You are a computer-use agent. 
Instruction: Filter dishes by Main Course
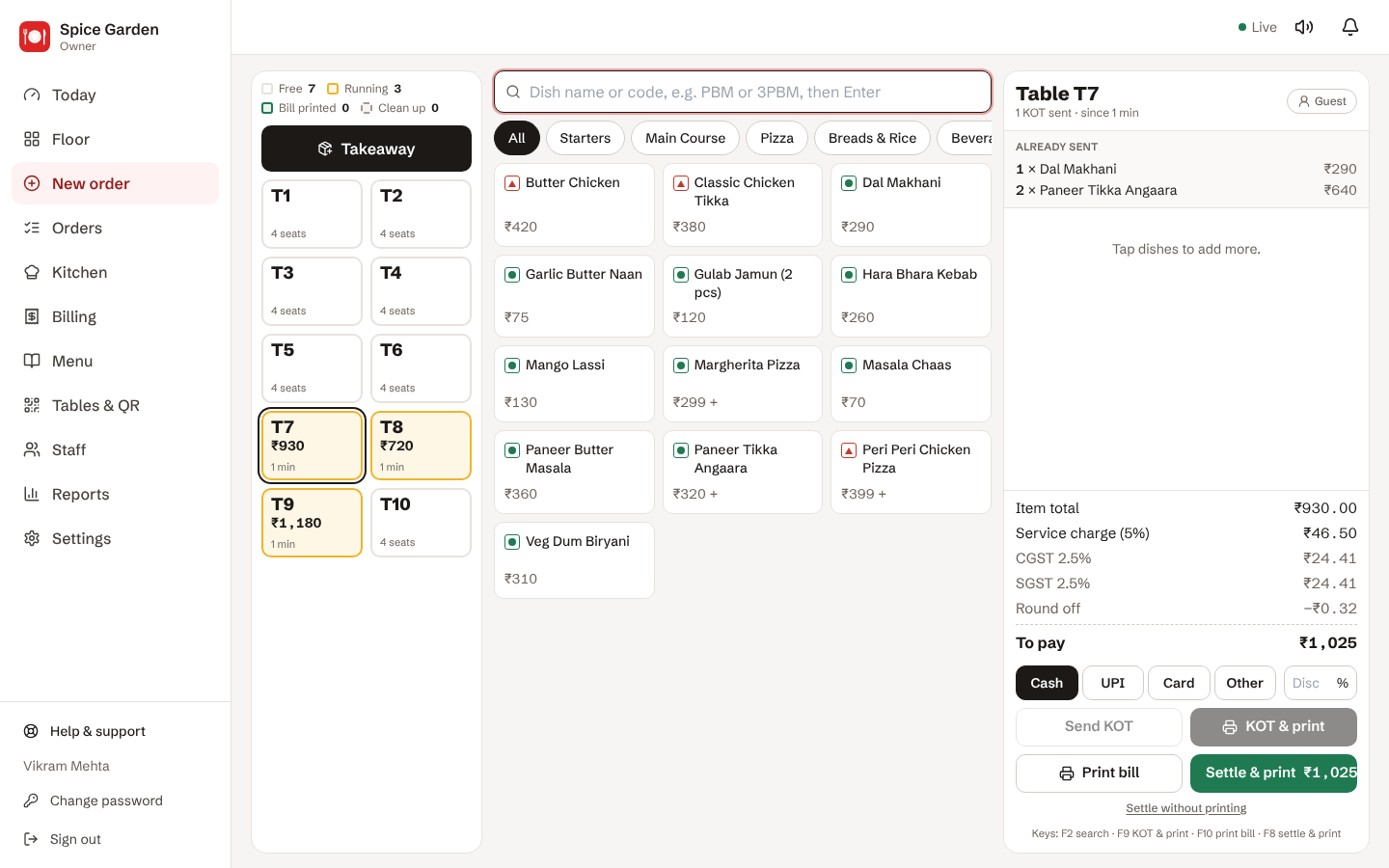point(685,138)
